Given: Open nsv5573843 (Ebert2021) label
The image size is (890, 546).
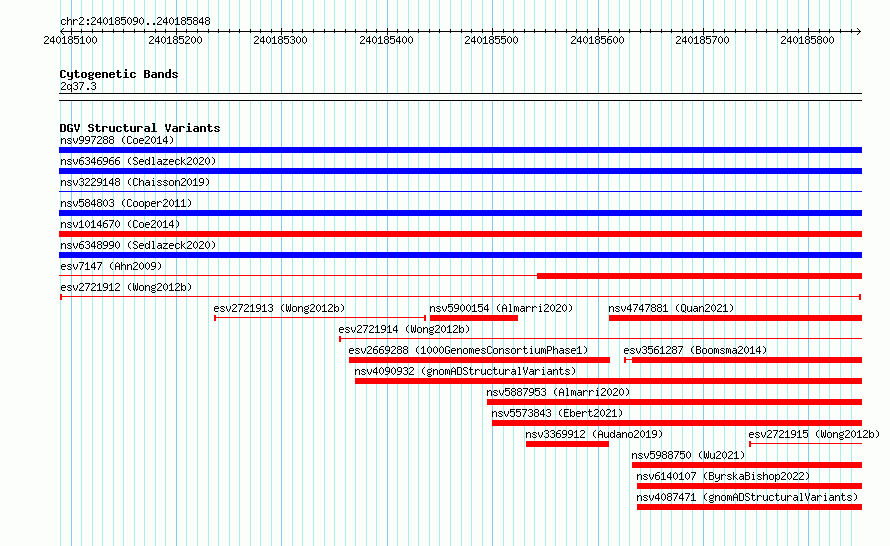Looking at the screenshot, I should 557,413.
